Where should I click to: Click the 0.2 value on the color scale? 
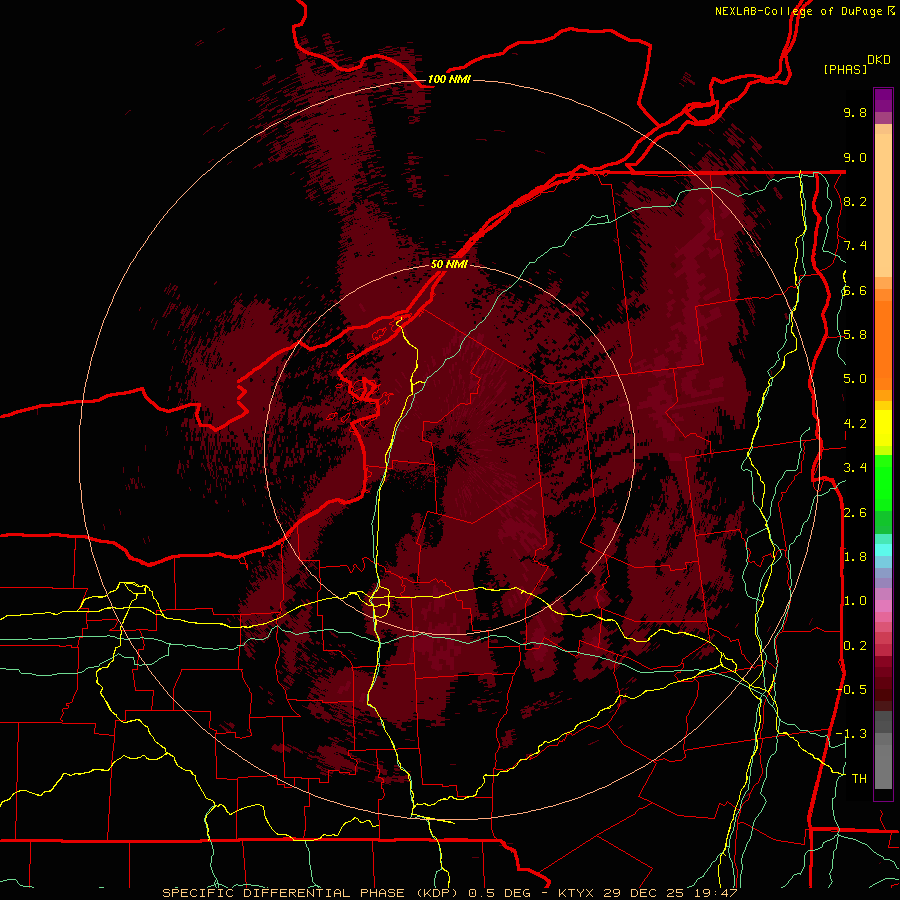(x=855, y=646)
